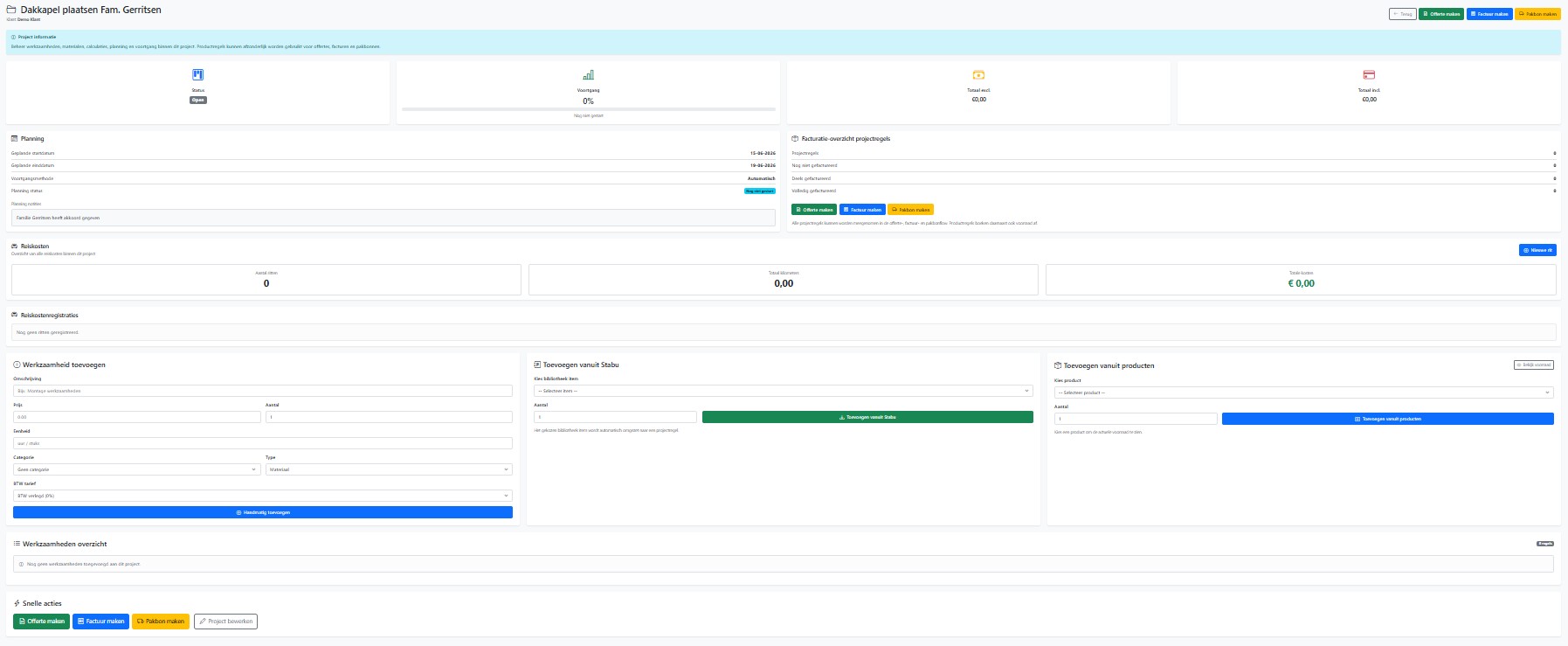Image resolution: width=1568 pixels, height=646 pixels.
Task: Click Factuur maken under Snelle acties
Action: click(x=100, y=622)
